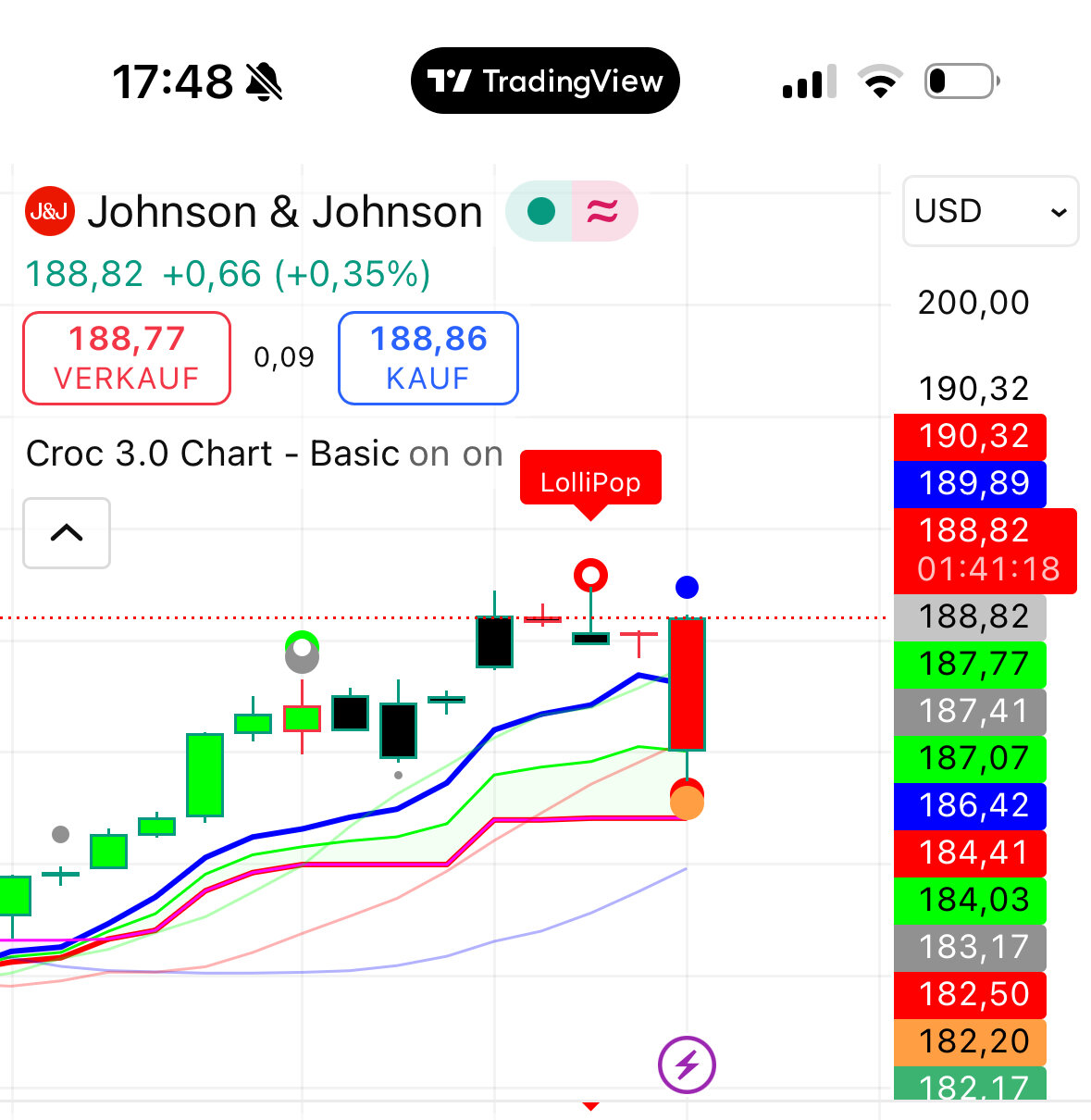This screenshot has width=1091, height=1120.
Task: Tap the green market status dot
Action: pos(540,212)
